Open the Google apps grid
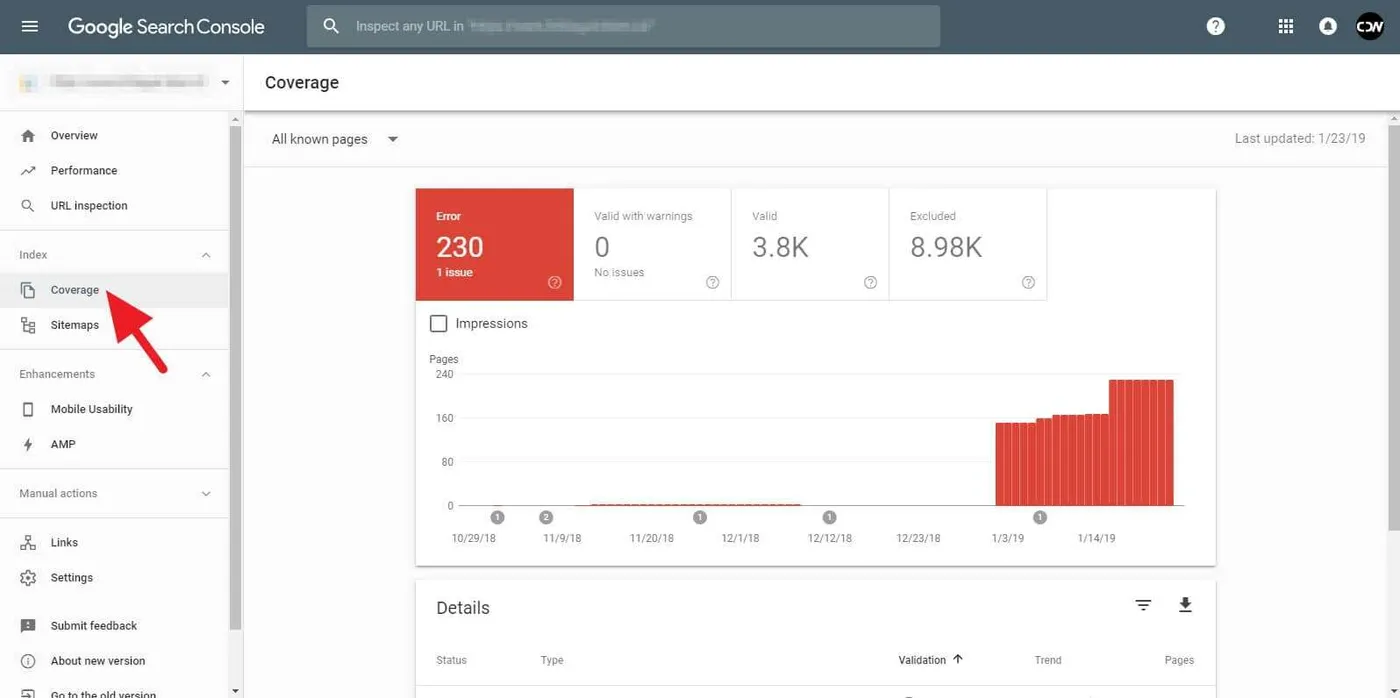 (x=1286, y=26)
